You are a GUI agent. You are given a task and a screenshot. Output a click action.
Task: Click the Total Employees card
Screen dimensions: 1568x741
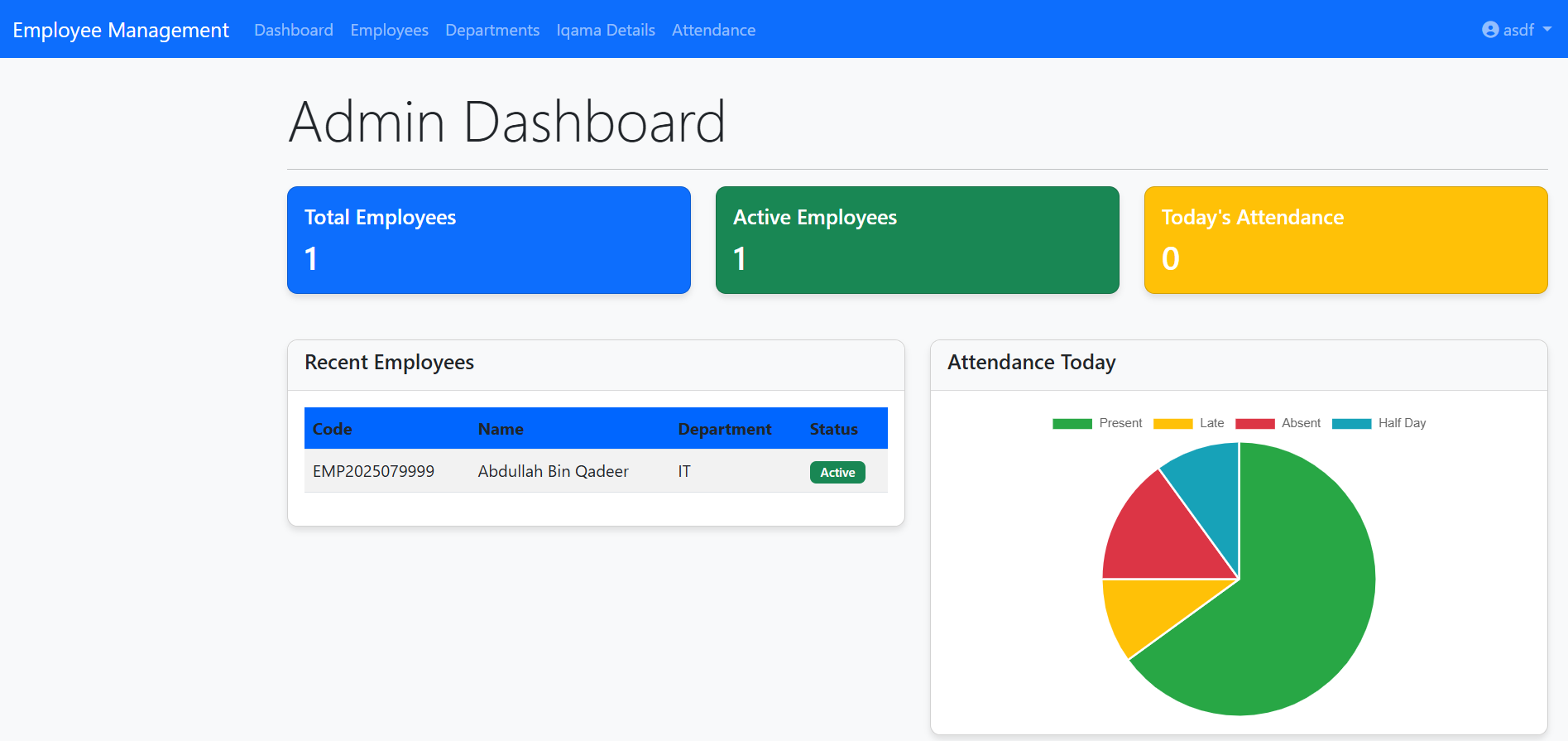[489, 240]
